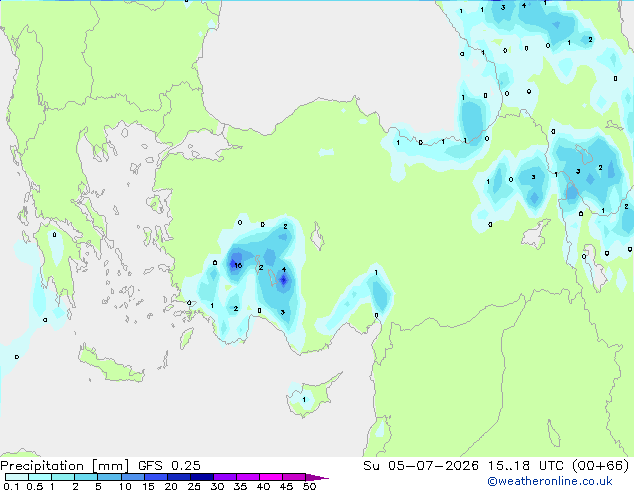Click the legend tick label '30'
This screenshot has height=490, width=634.
(x=217, y=486)
